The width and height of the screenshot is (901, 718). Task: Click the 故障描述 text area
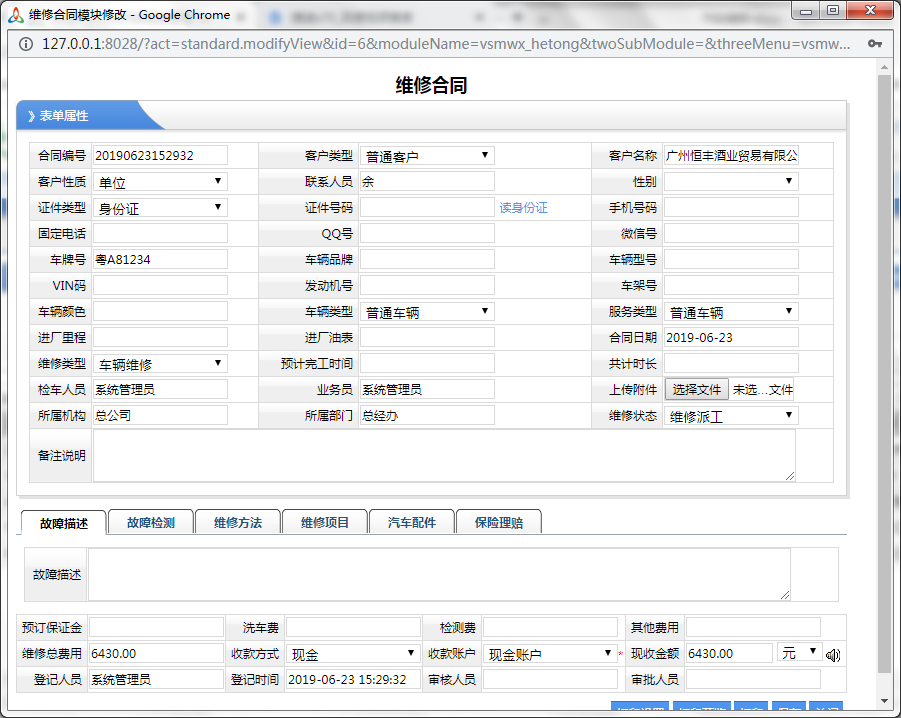(438, 575)
